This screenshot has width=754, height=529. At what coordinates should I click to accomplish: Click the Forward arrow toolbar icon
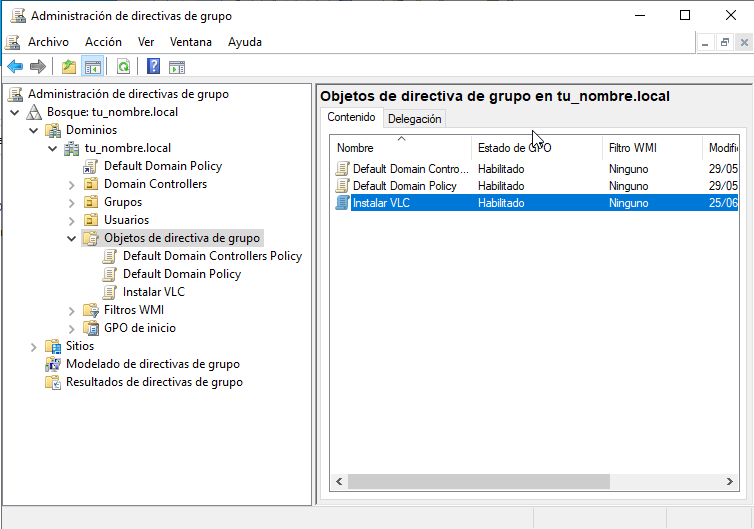(x=38, y=66)
